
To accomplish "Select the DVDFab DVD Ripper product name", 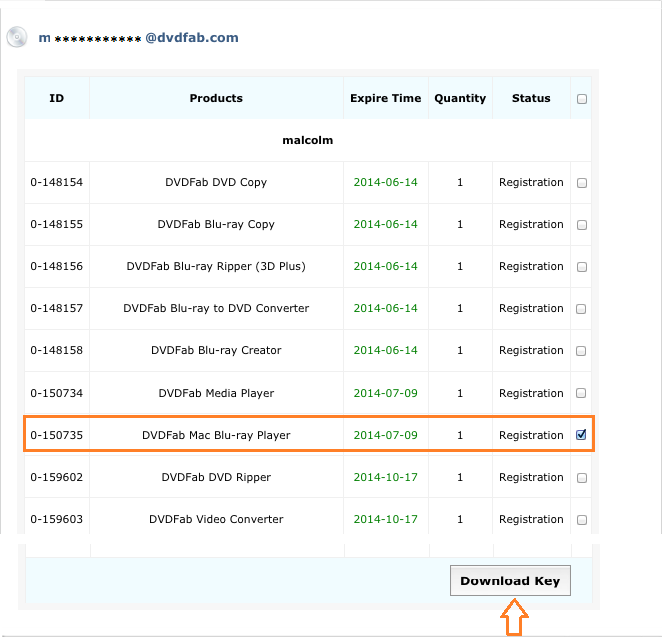I will [216, 477].
